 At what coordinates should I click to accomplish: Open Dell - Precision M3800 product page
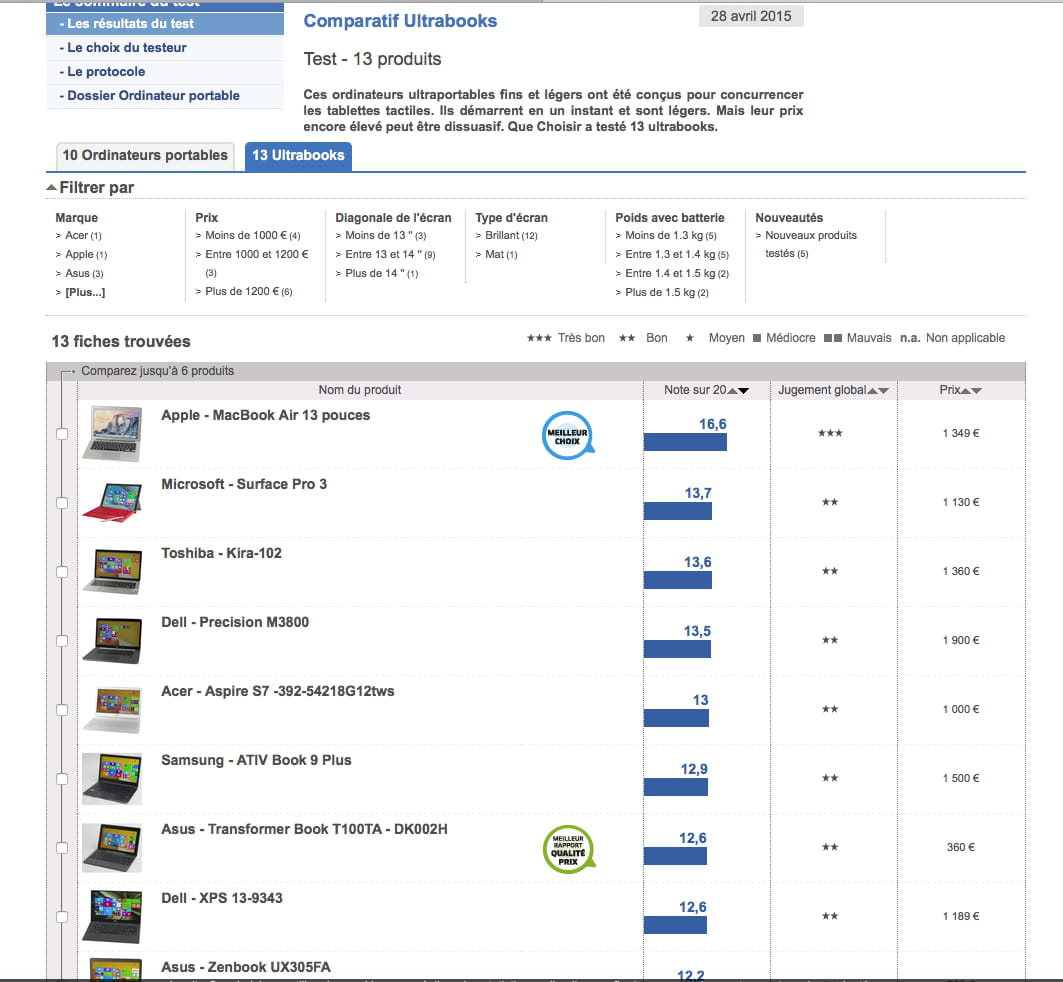coord(235,623)
